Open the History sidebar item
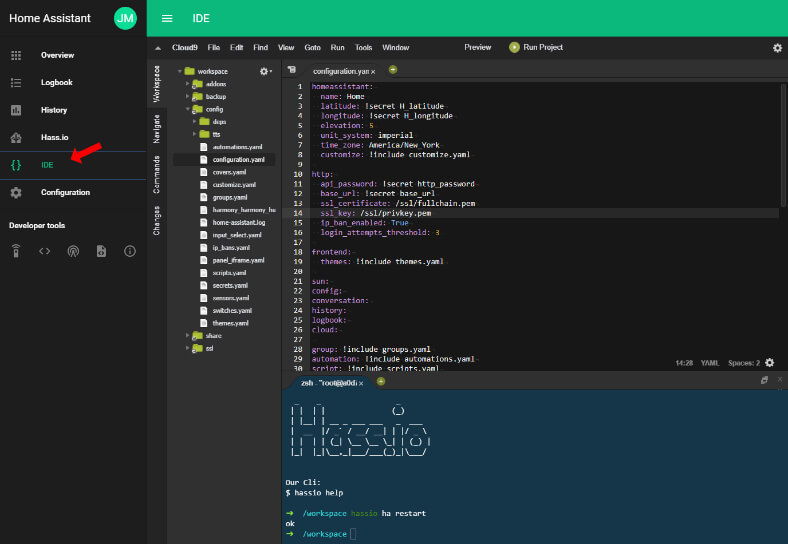This screenshot has width=788, height=544. tap(54, 110)
